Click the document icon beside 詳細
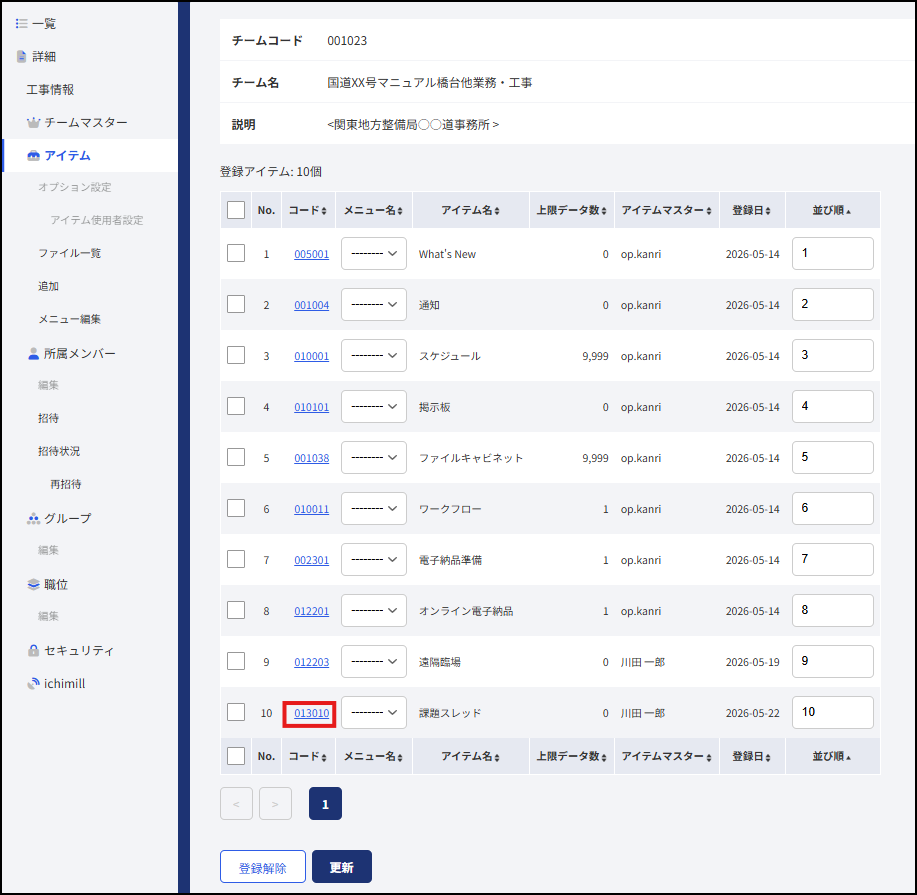This screenshot has width=917, height=895. tap(22, 56)
